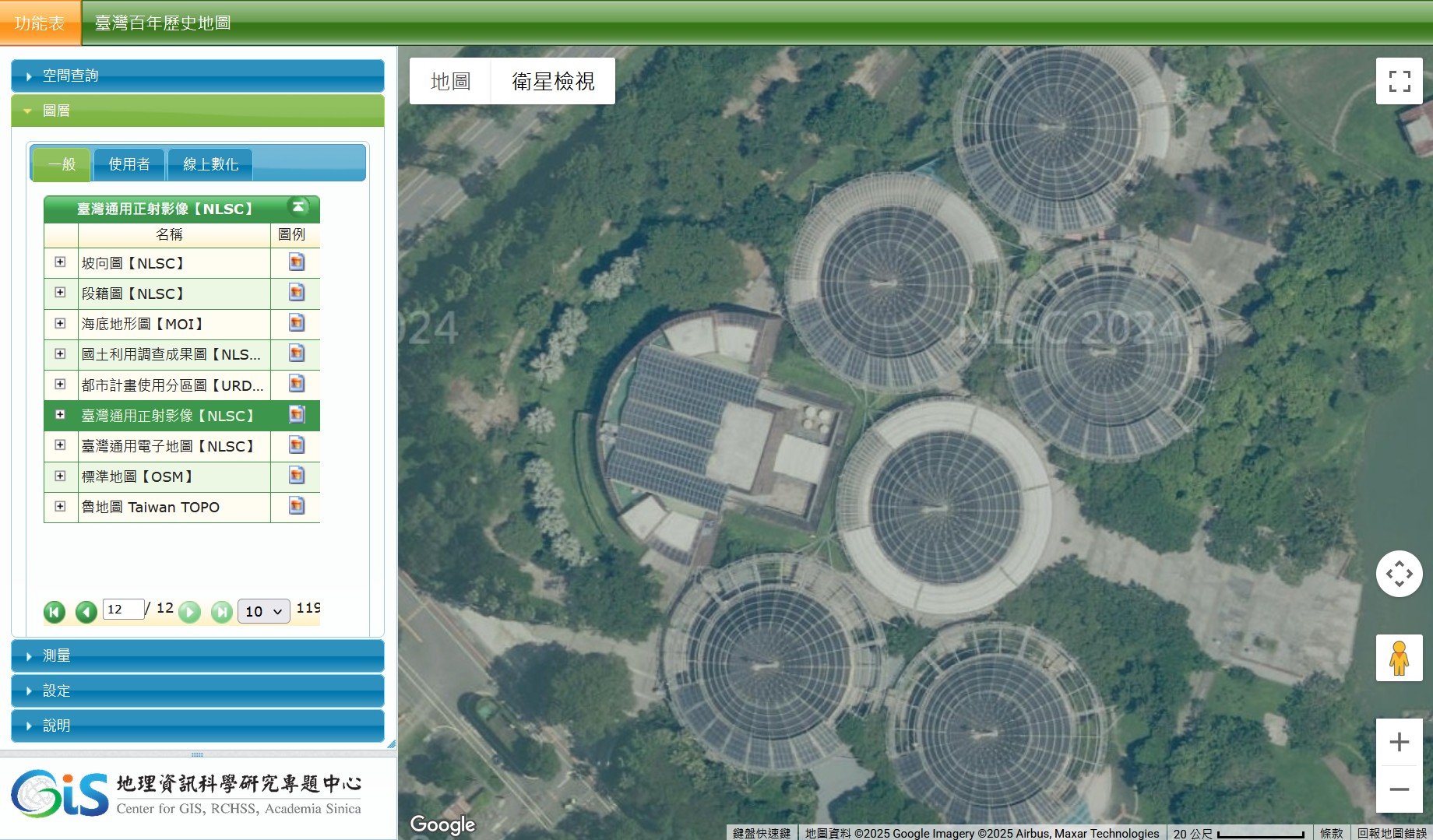Zoom in the map with plus button
Viewport: 1433px width, 840px height.
[1399, 742]
